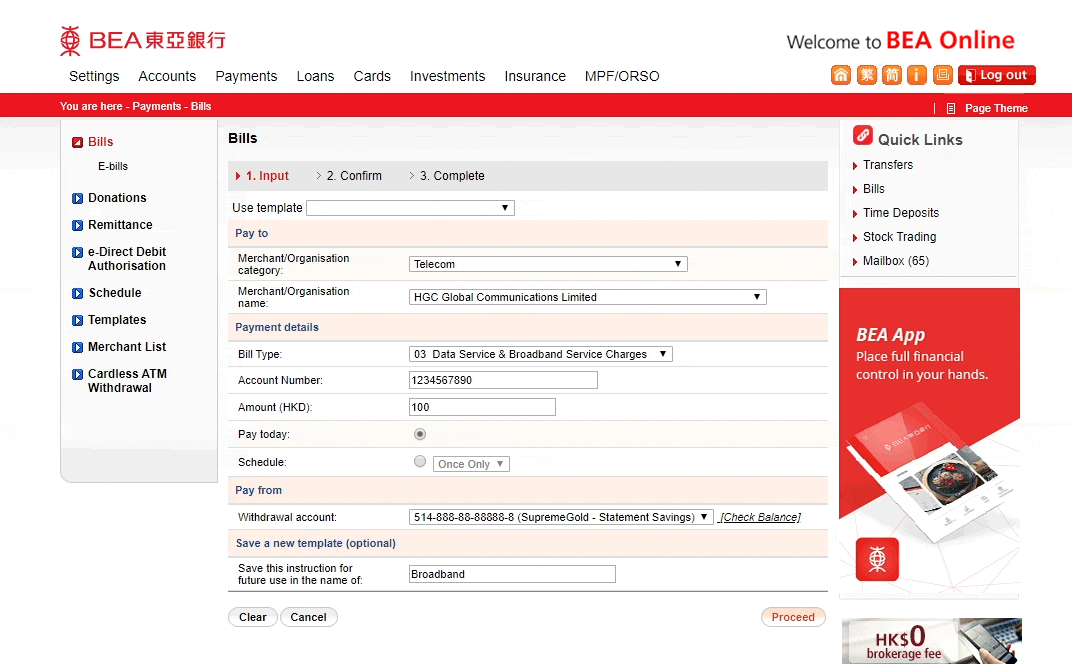Click the 3. Complete step tab
Viewport: 1072px width, 668px height.
[x=452, y=176]
